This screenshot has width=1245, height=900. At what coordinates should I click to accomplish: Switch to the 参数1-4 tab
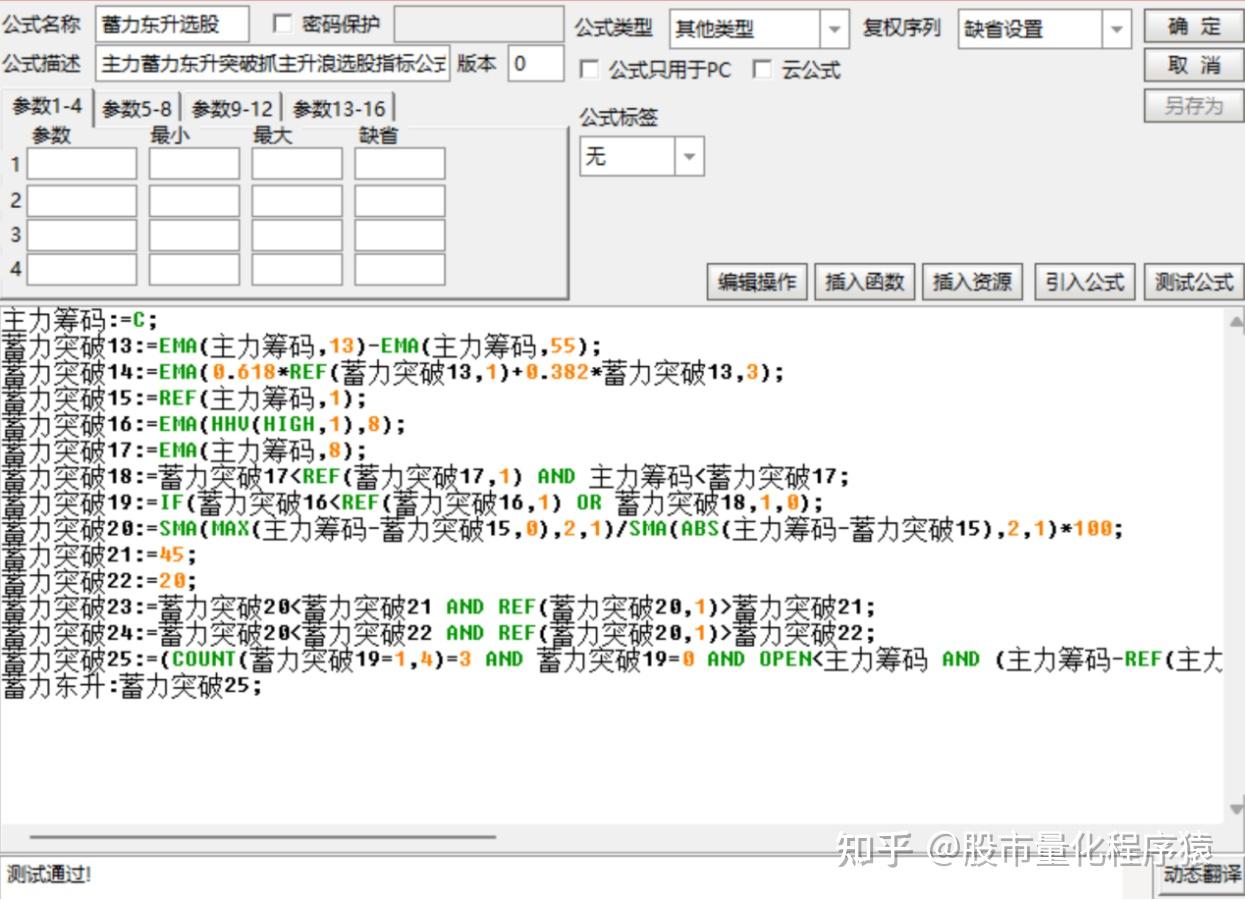(48, 107)
